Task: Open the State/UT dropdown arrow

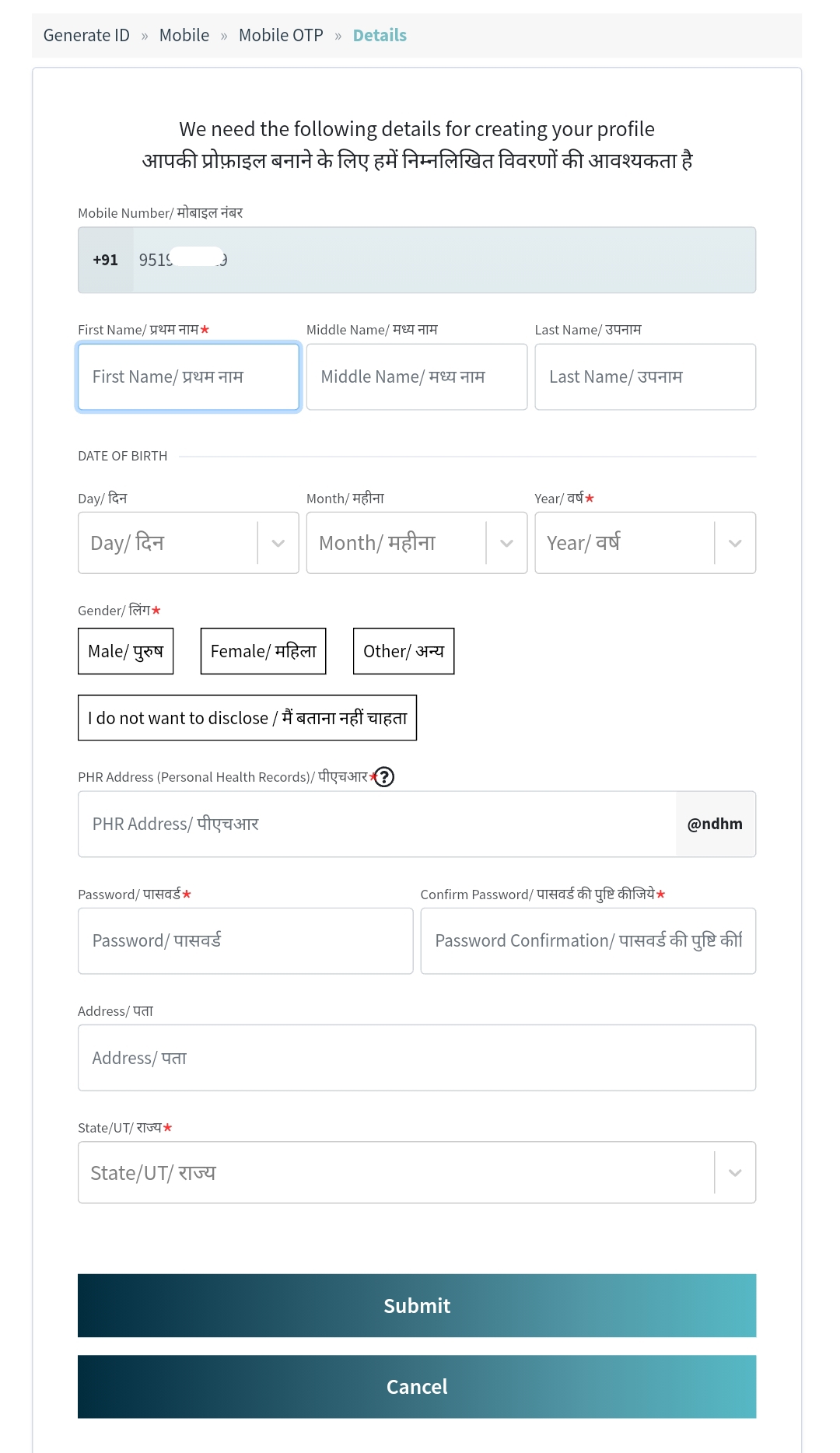Action: pyautogui.click(x=735, y=1173)
